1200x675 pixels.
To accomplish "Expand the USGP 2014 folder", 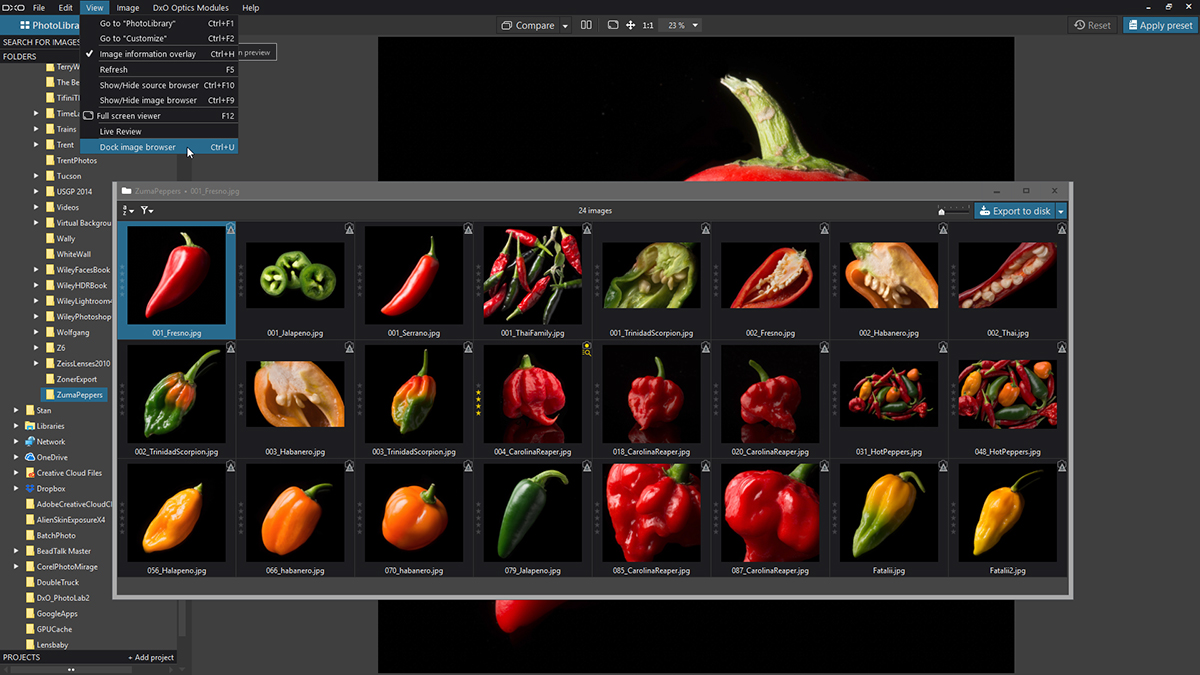I will (x=36, y=192).
